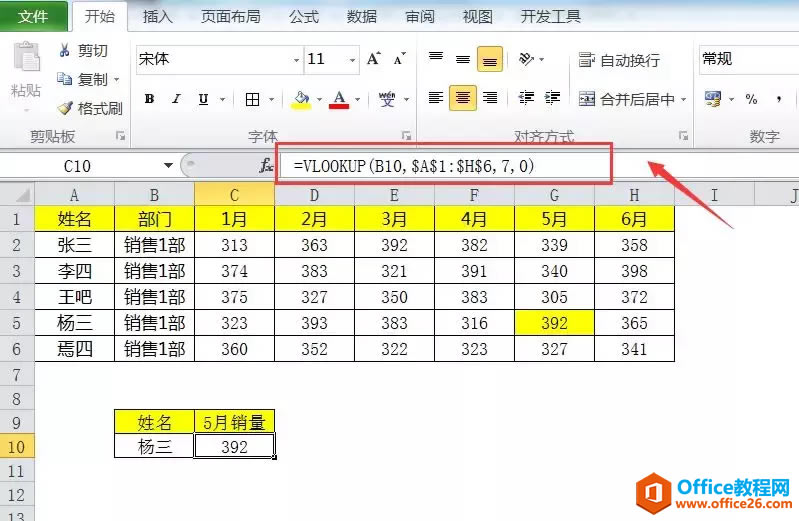Open fill color dropdown arrow
Image resolution: width=799 pixels, height=521 pixels.
click(319, 99)
